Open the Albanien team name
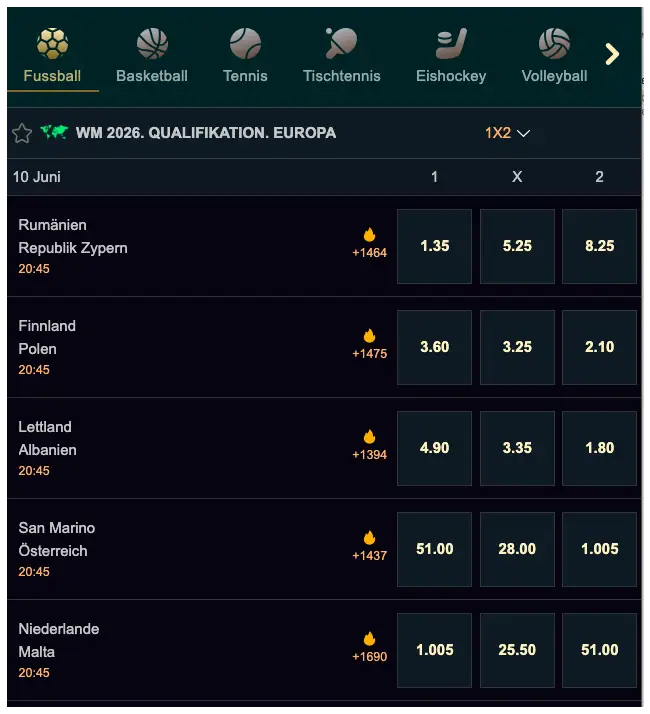The height and width of the screenshot is (714, 650). (47, 450)
